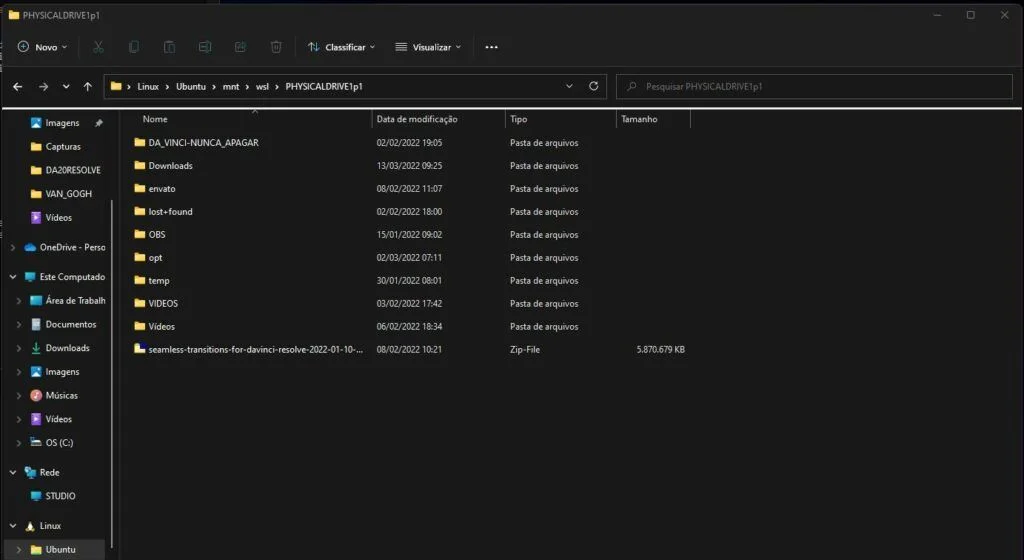Viewport: 1024px width, 560px height.
Task: Open the three-dots more options menu
Action: [x=492, y=47]
